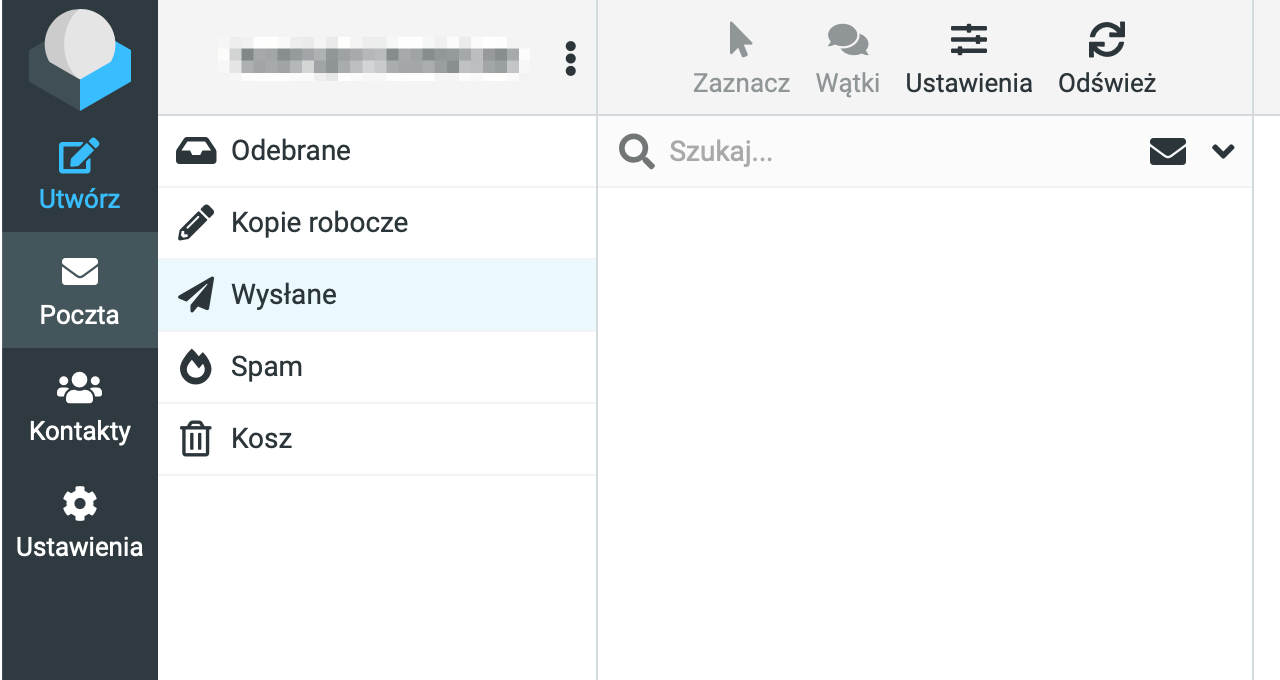This screenshot has width=1280, height=680.
Task: Open the Spam folder
Action: tap(377, 367)
